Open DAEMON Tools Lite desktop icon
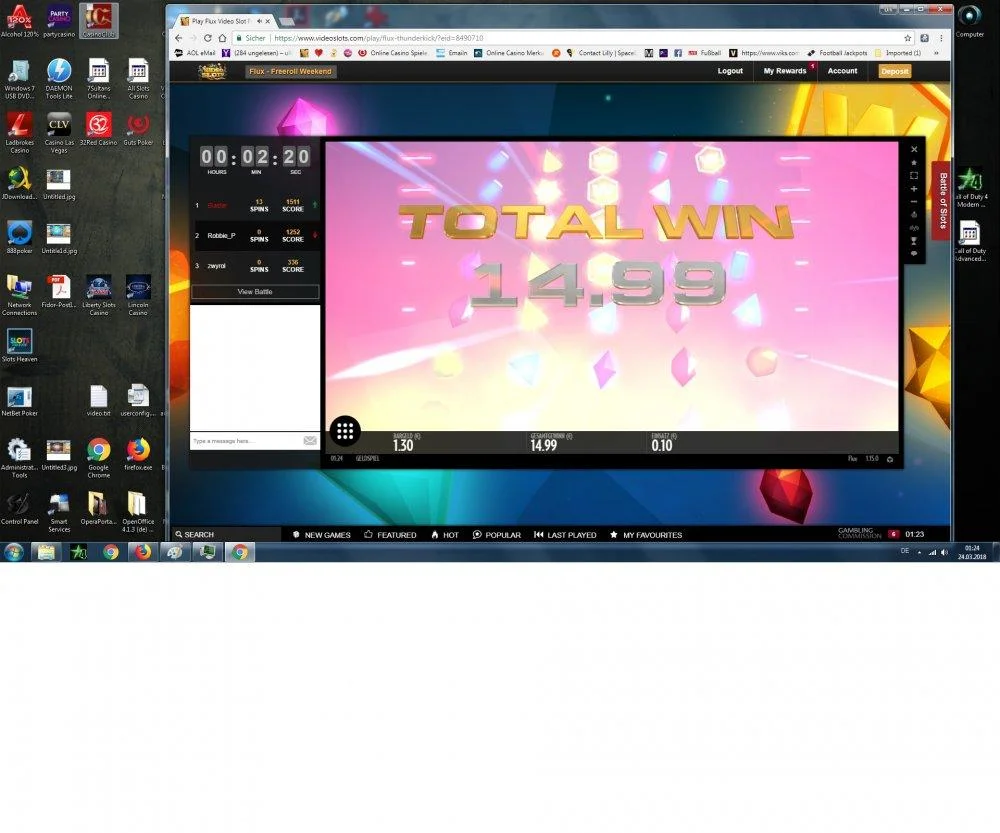The height and width of the screenshot is (833, 1000). pos(59,79)
